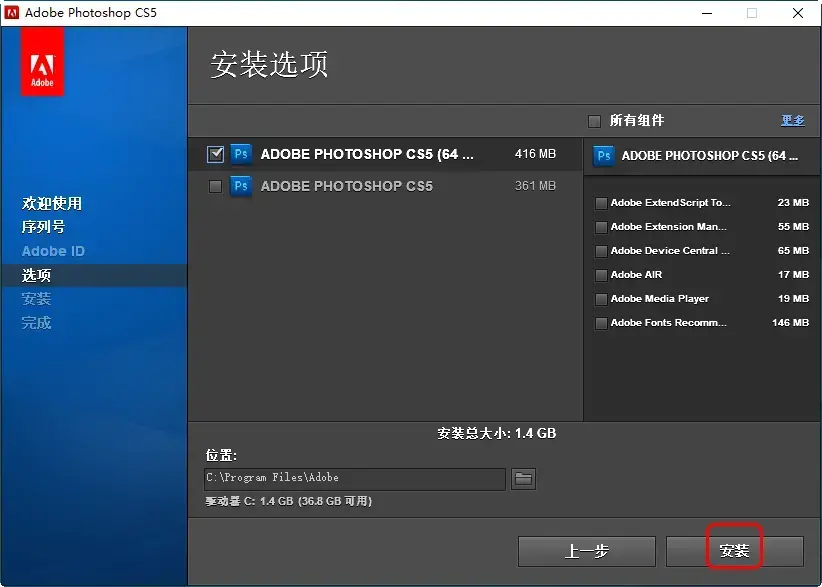This screenshot has width=822, height=587.
Task: Select greyed 安装 step in sidebar
Action: point(36,299)
